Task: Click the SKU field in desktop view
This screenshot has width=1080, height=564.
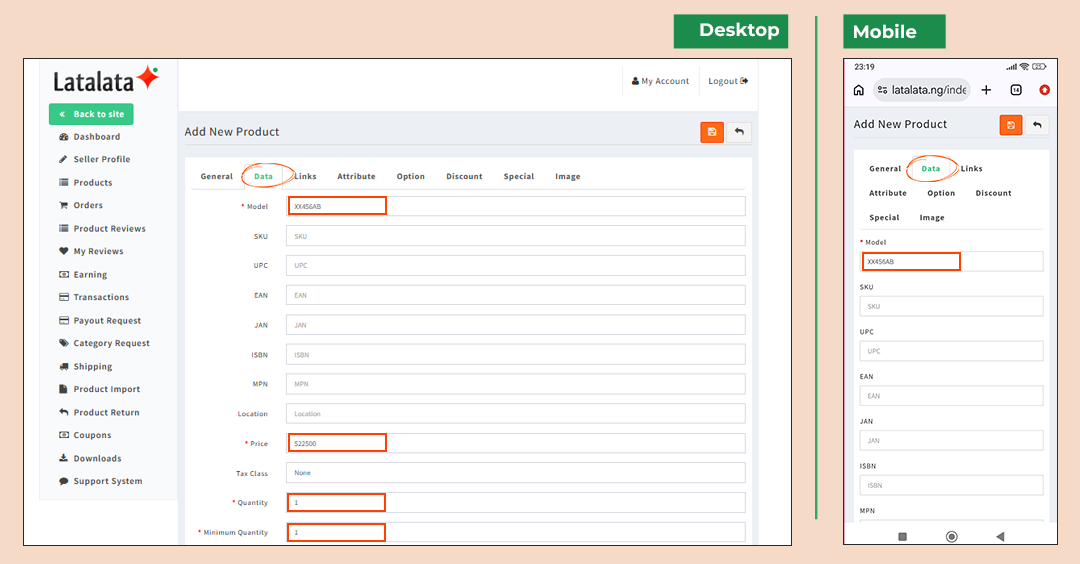Action: point(516,236)
